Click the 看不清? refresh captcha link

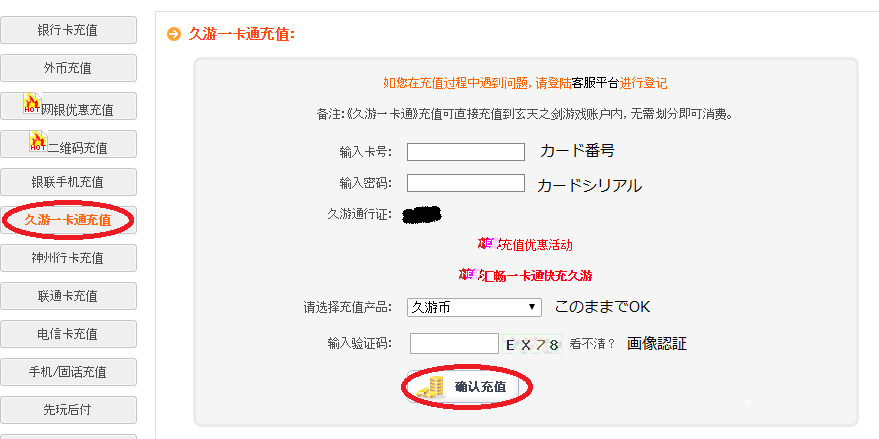pyautogui.click(x=593, y=344)
